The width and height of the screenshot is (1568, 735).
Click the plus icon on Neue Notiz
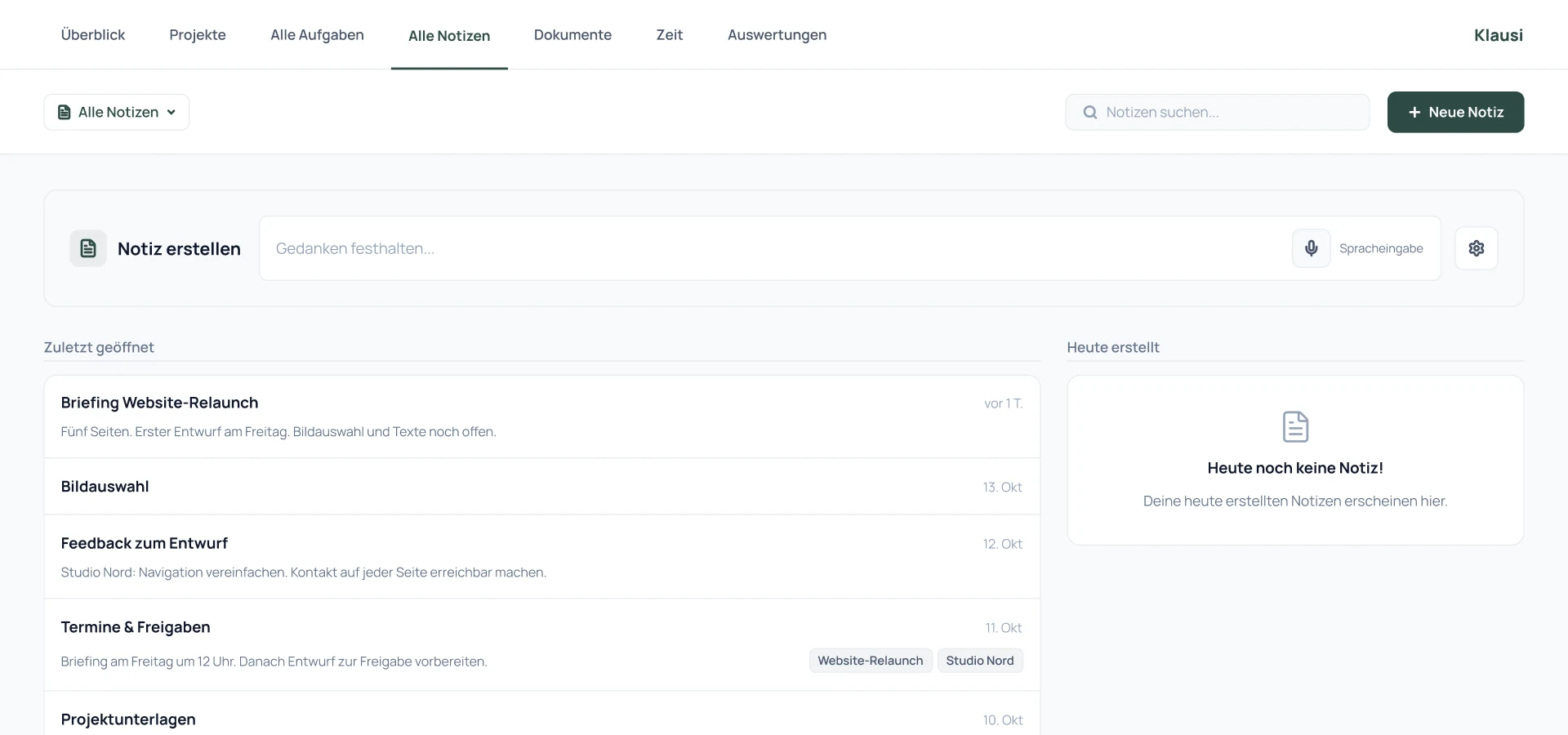[1414, 113]
